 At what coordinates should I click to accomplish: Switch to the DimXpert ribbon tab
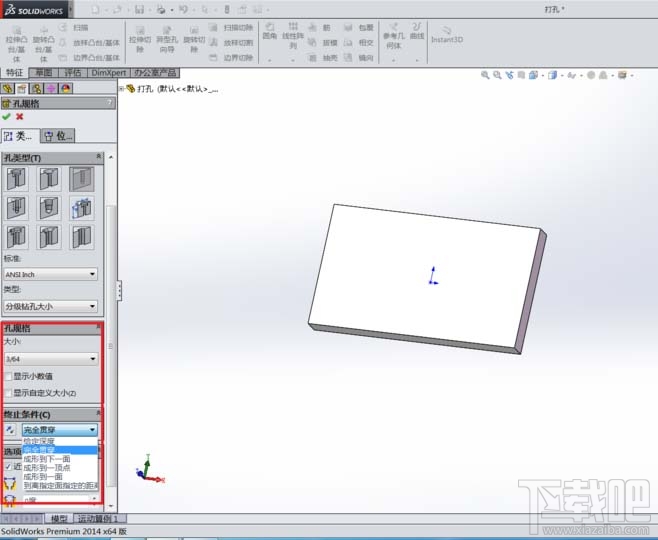click(109, 73)
